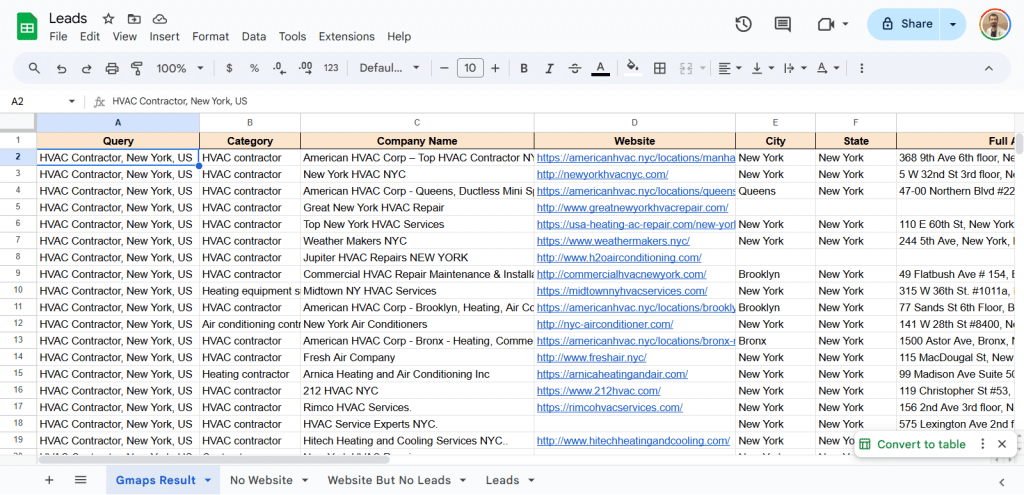Viewport: 1024px width, 495px height.
Task: Switch to the No Website tab
Action: click(261, 480)
